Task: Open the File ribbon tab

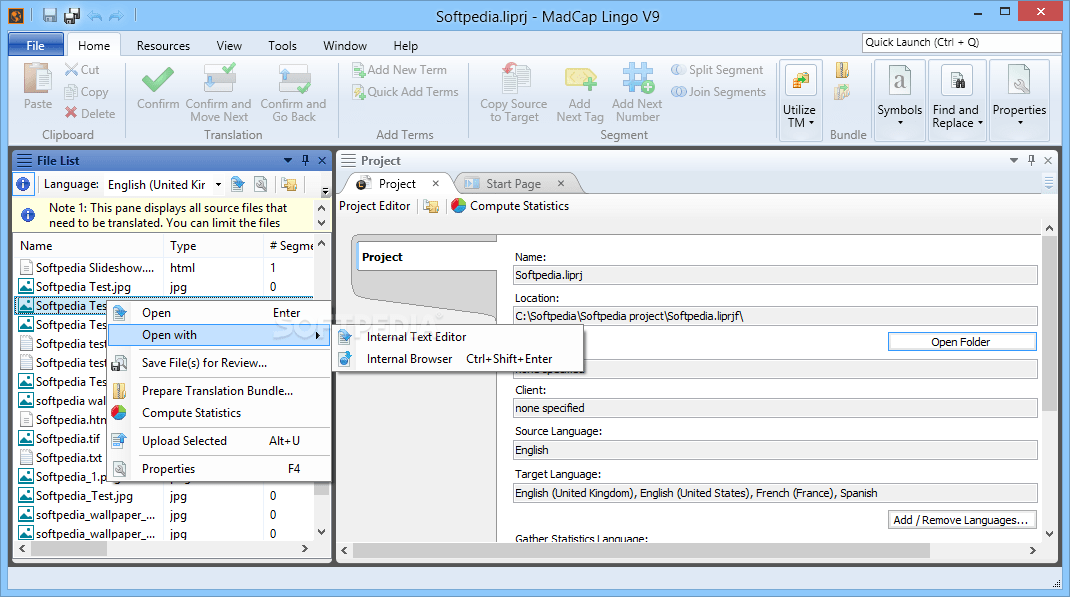Action: pyautogui.click(x=35, y=45)
